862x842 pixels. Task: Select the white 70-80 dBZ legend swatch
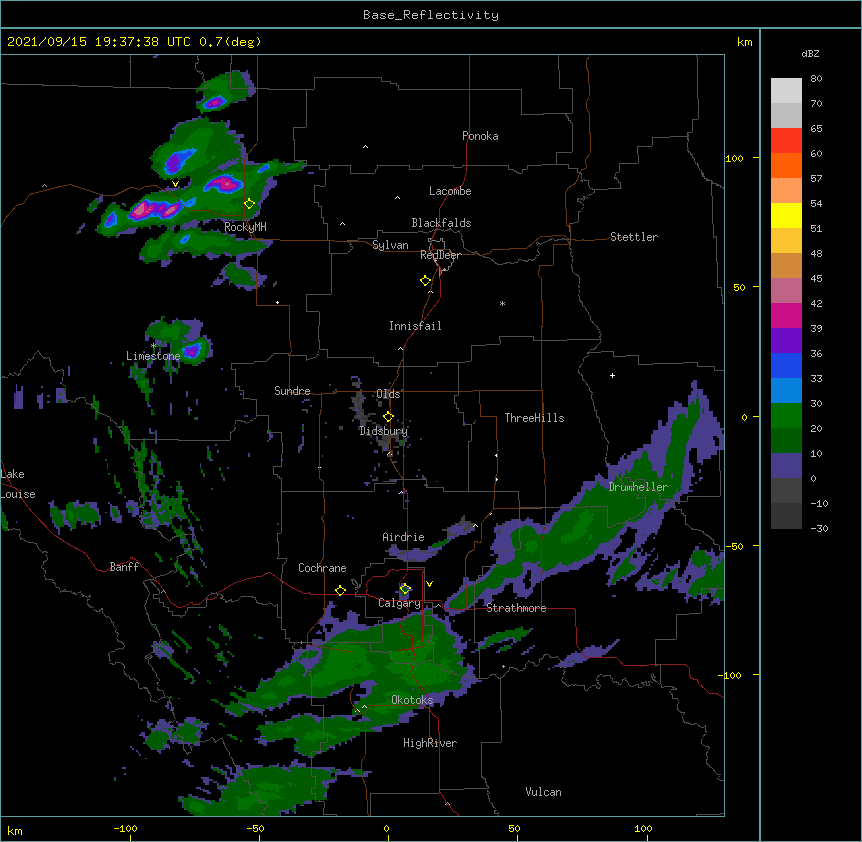point(786,90)
